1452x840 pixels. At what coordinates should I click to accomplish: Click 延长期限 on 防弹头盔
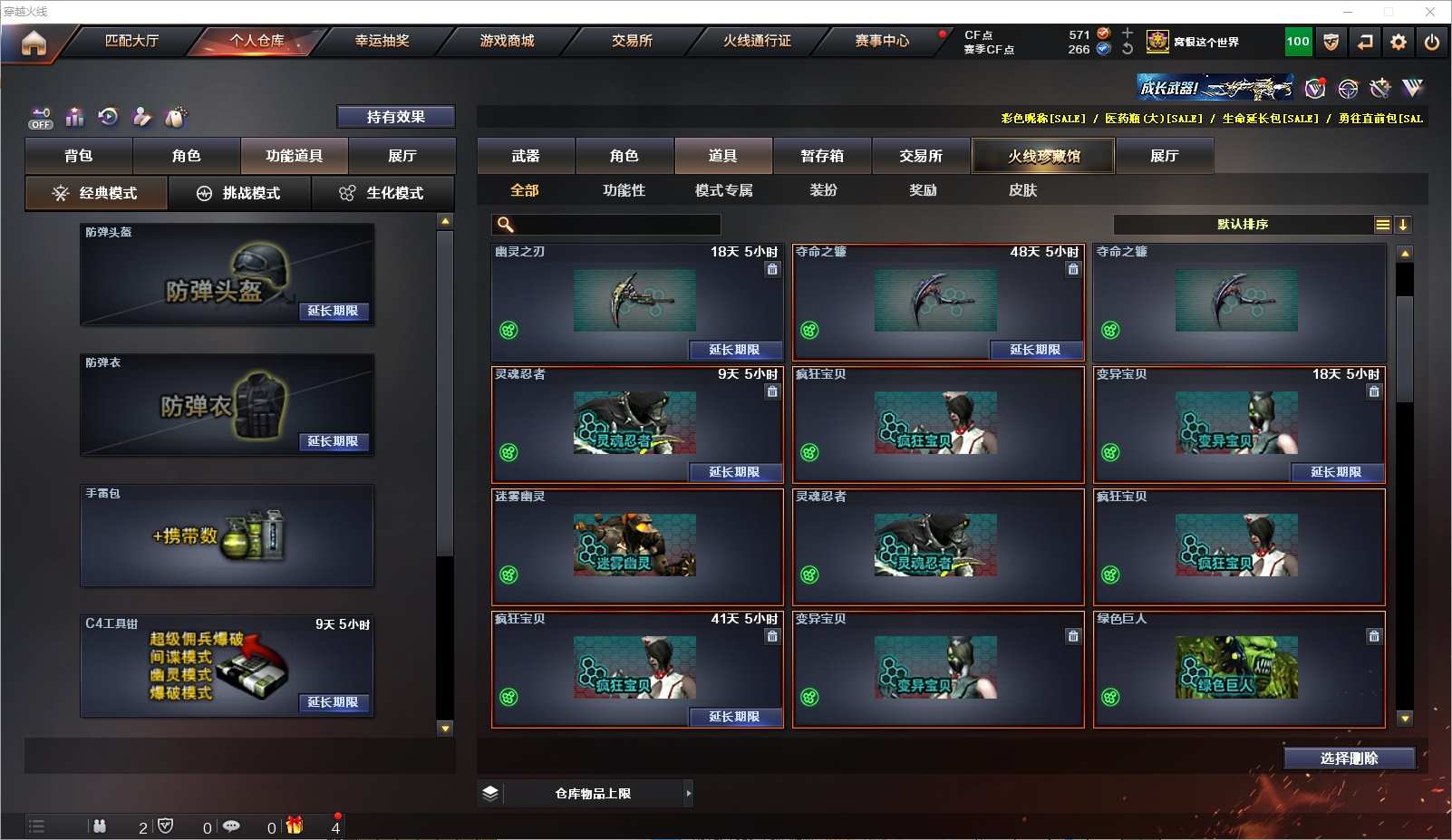[x=333, y=311]
